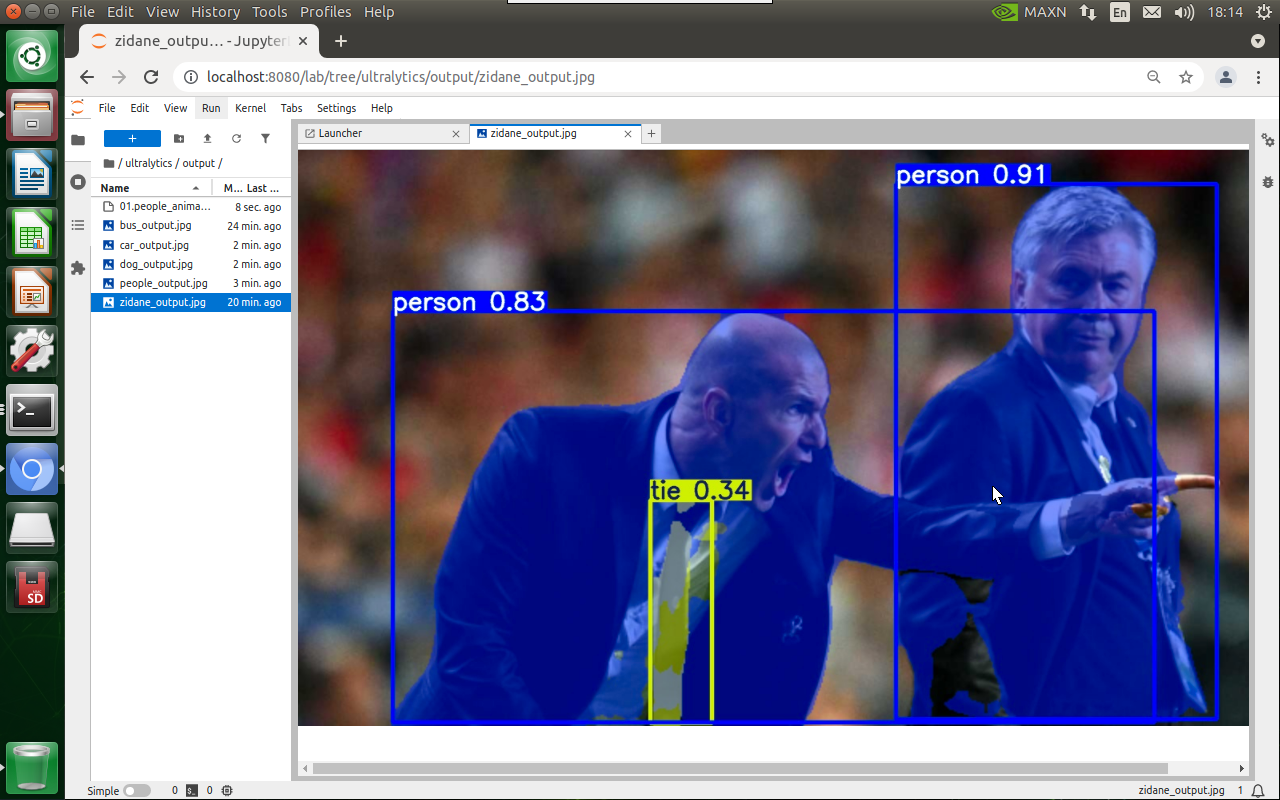The height and width of the screenshot is (800, 1280).
Task: Go forward in the browser
Action: [x=119, y=77]
